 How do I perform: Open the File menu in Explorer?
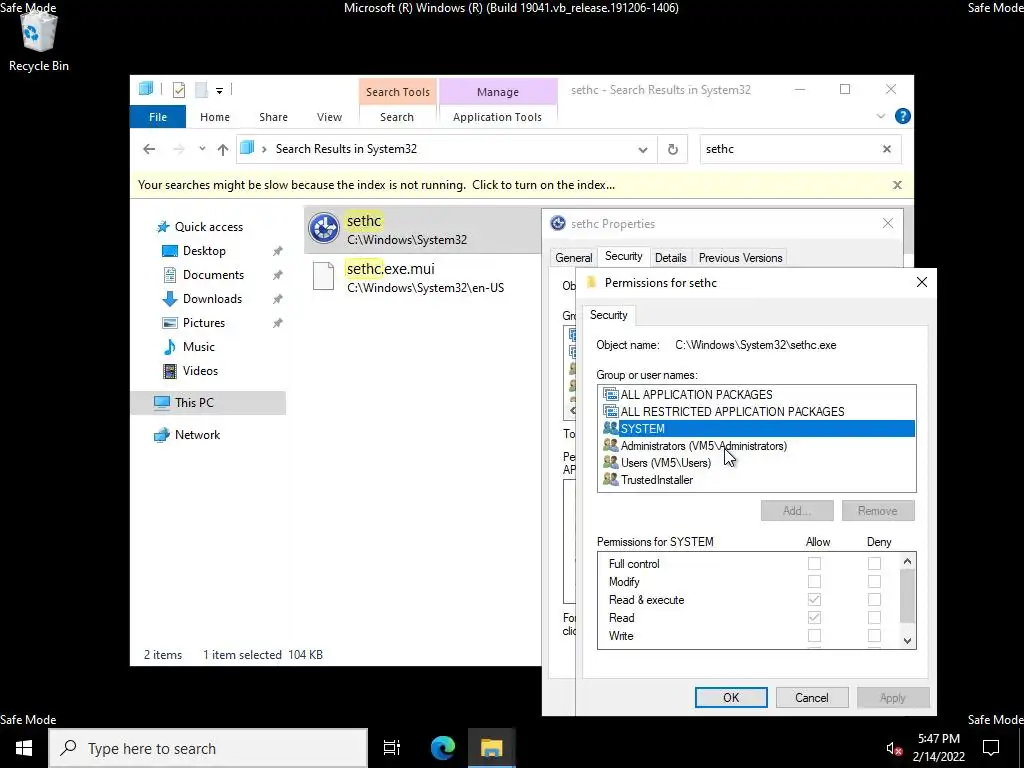tap(158, 117)
